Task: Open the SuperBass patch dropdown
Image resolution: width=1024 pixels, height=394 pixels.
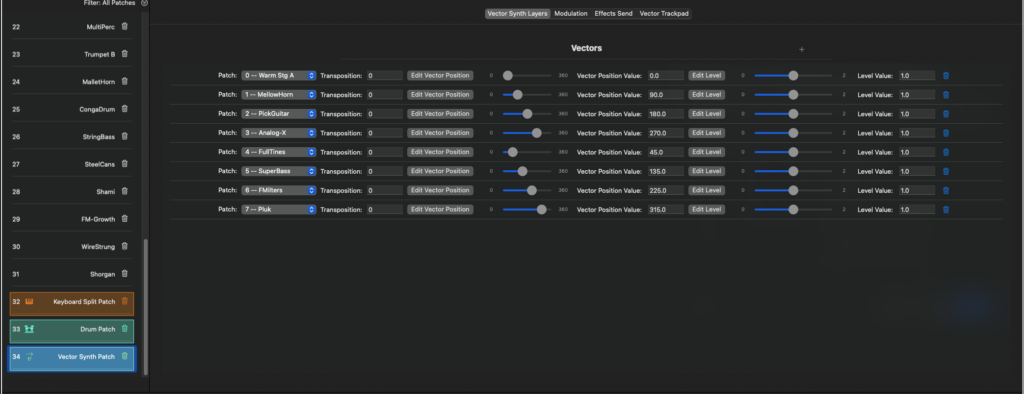Action: [279, 171]
